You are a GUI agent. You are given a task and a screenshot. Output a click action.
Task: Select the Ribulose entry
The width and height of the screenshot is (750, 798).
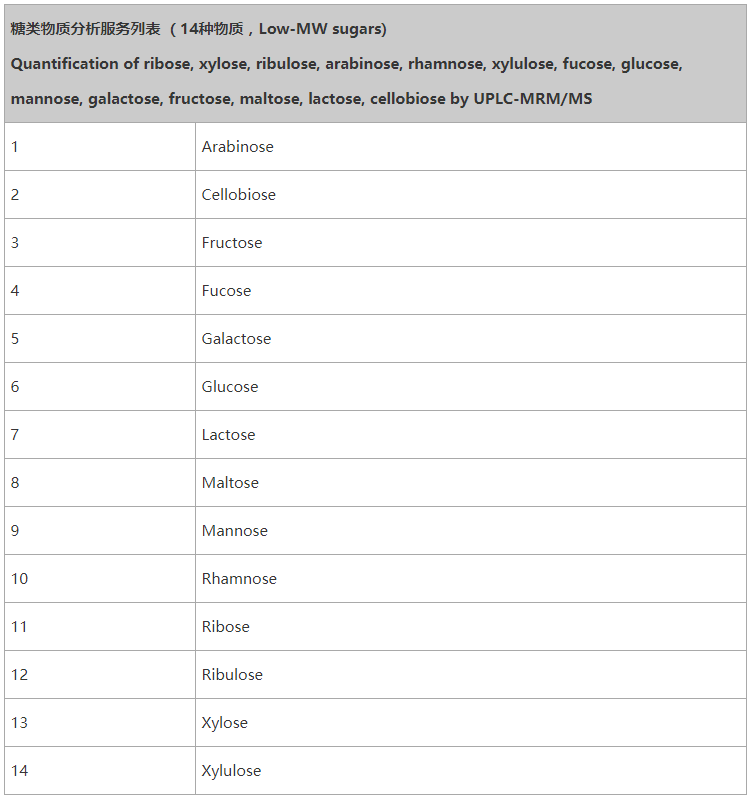[x=471, y=674]
